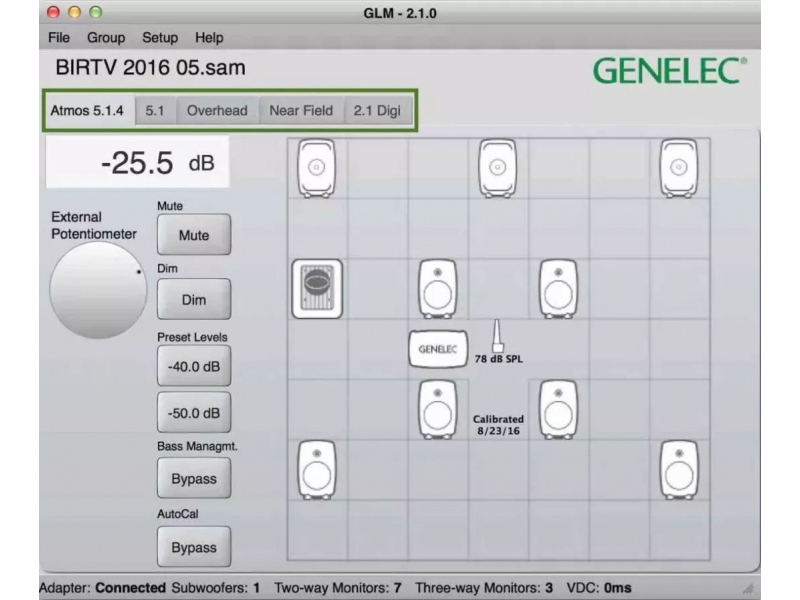Image resolution: width=800 pixels, height=600 pixels.
Task: Set preset level -40.0 dB
Action: 194,366
